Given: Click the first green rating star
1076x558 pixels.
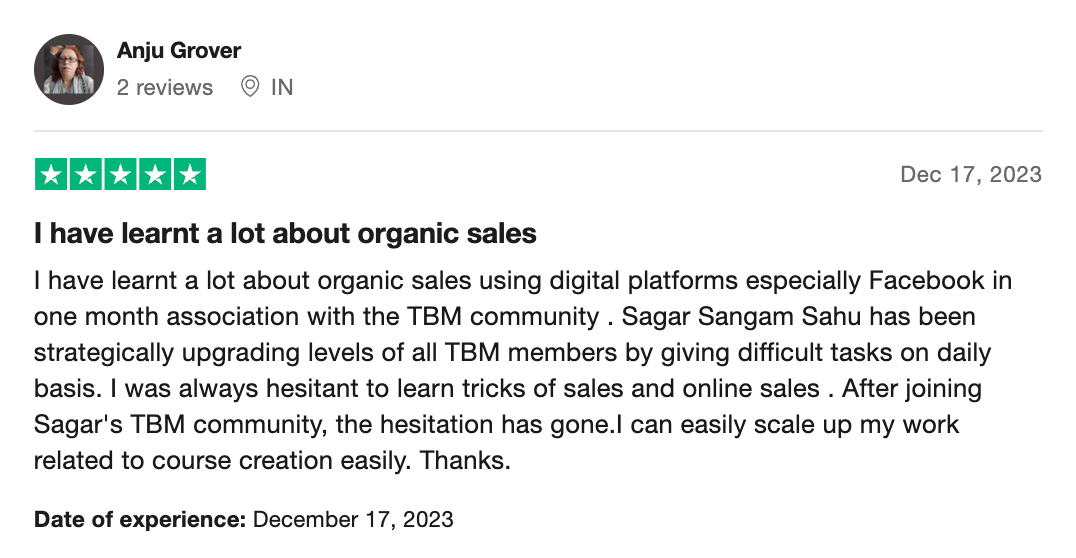Looking at the screenshot, I should [52, 175].
